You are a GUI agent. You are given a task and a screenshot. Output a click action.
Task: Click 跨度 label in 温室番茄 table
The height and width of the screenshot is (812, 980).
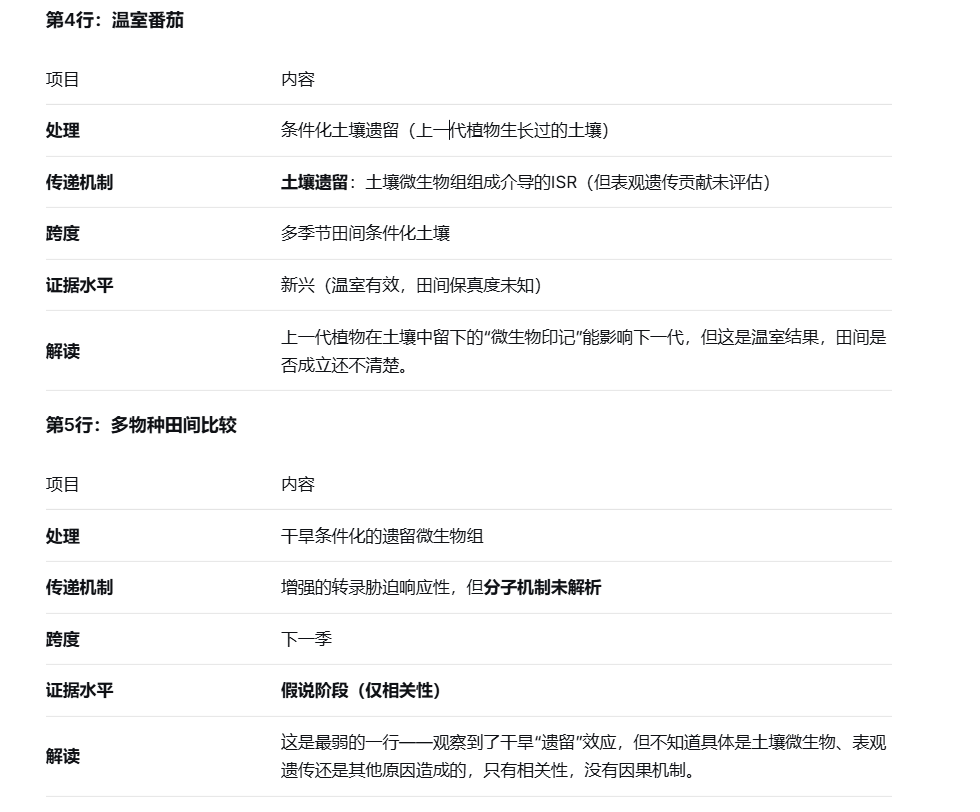pyautogui.click(x=62, y=234)
